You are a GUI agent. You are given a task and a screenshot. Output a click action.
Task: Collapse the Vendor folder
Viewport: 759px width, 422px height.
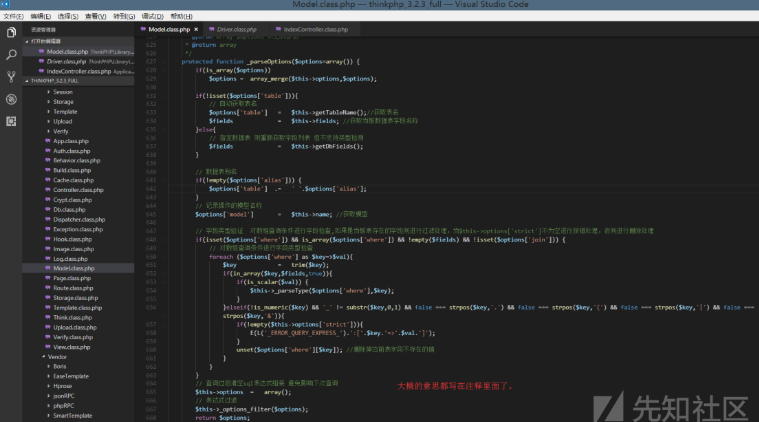[x=44, y=357]
